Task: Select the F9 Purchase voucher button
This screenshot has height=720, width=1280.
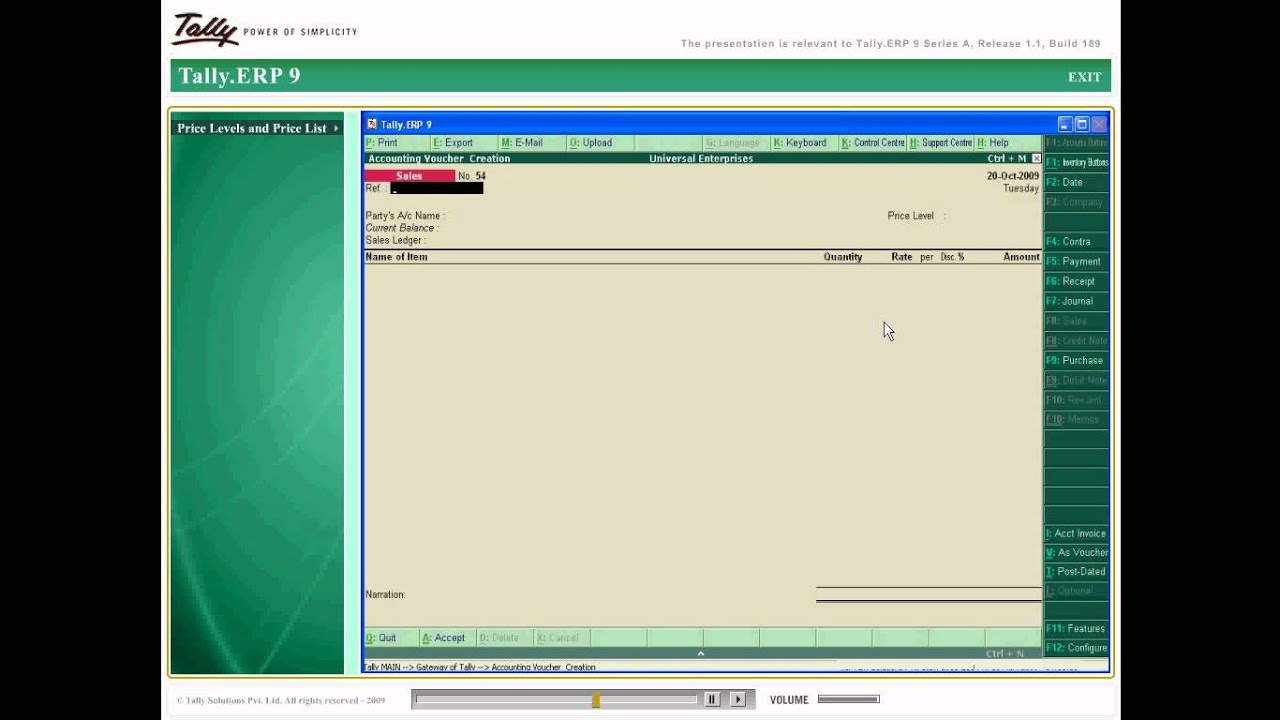Action: click(1077, 360)
